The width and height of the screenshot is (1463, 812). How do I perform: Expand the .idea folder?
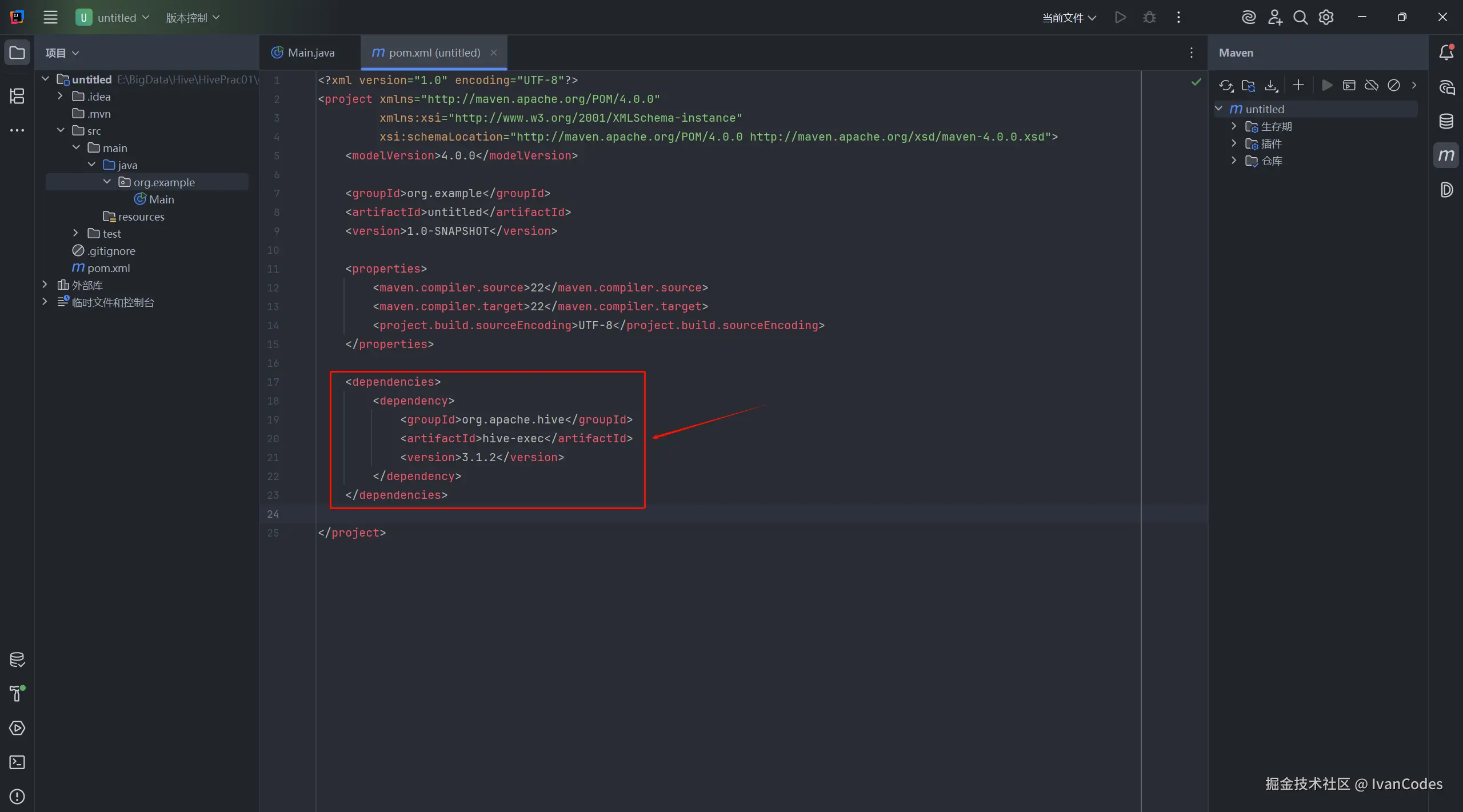tap(60, 97)
